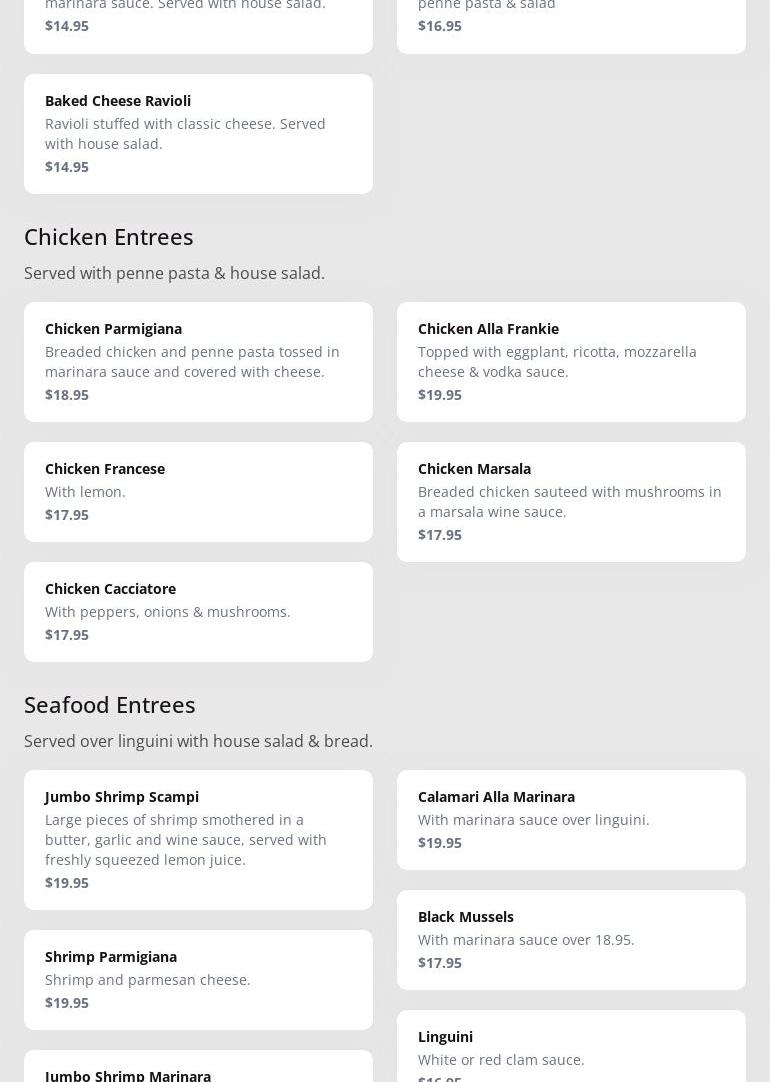Select the Chicken Marsala card
Screen dimensions: 770x1082
[571, 501]
